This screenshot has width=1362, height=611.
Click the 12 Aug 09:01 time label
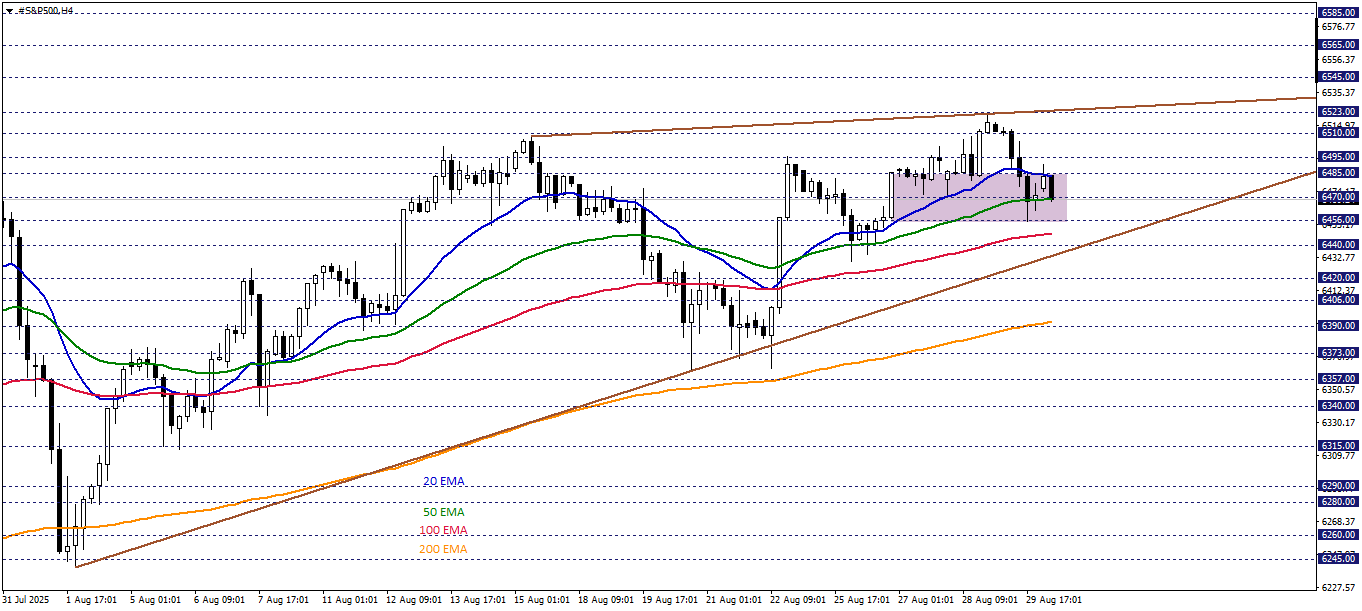(x=413, y=600)
